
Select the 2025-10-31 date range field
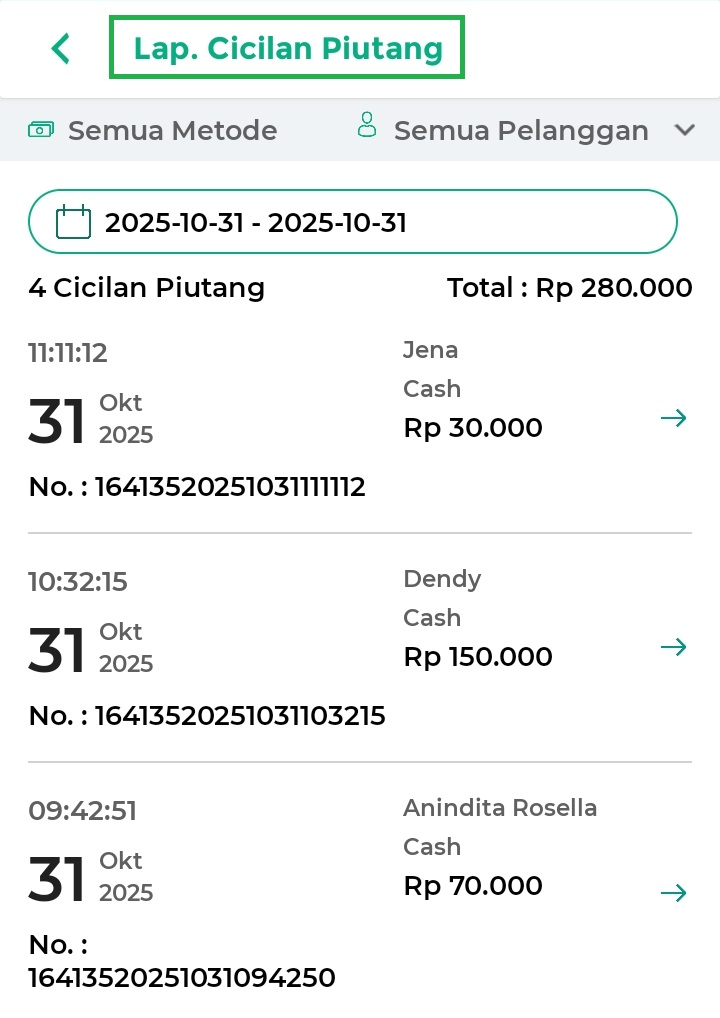click(353, 221)
